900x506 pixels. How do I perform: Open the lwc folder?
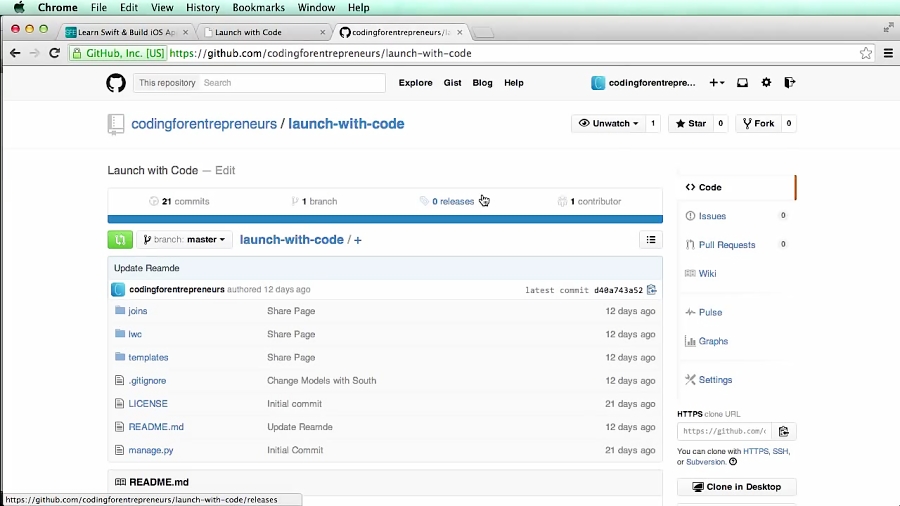click(135, 334)
